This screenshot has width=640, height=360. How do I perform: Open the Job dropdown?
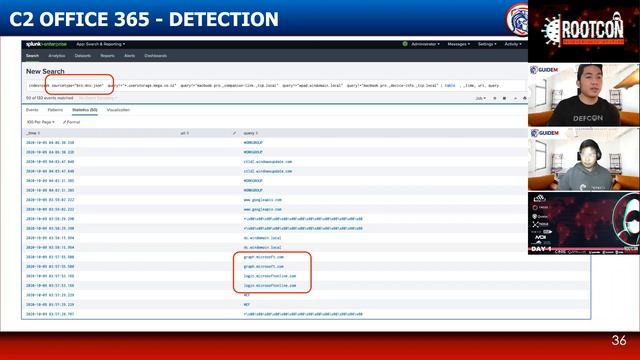tap(480, 98)
